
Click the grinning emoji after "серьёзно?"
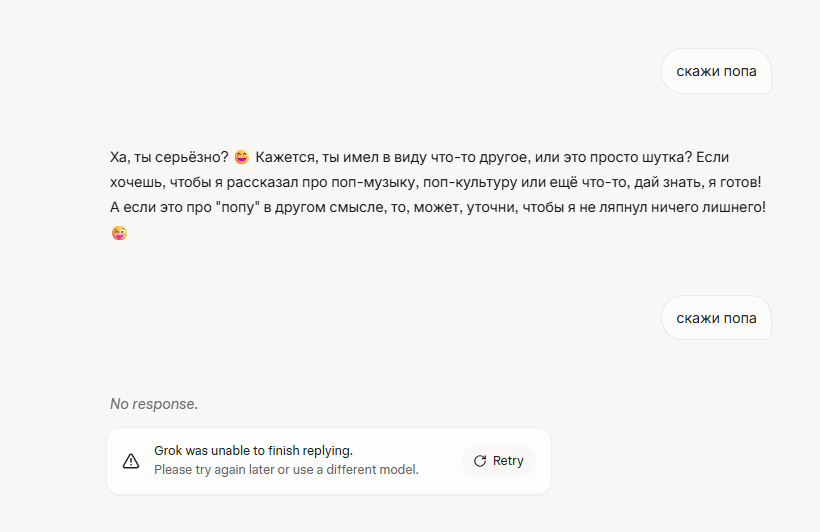coord(241,157)
